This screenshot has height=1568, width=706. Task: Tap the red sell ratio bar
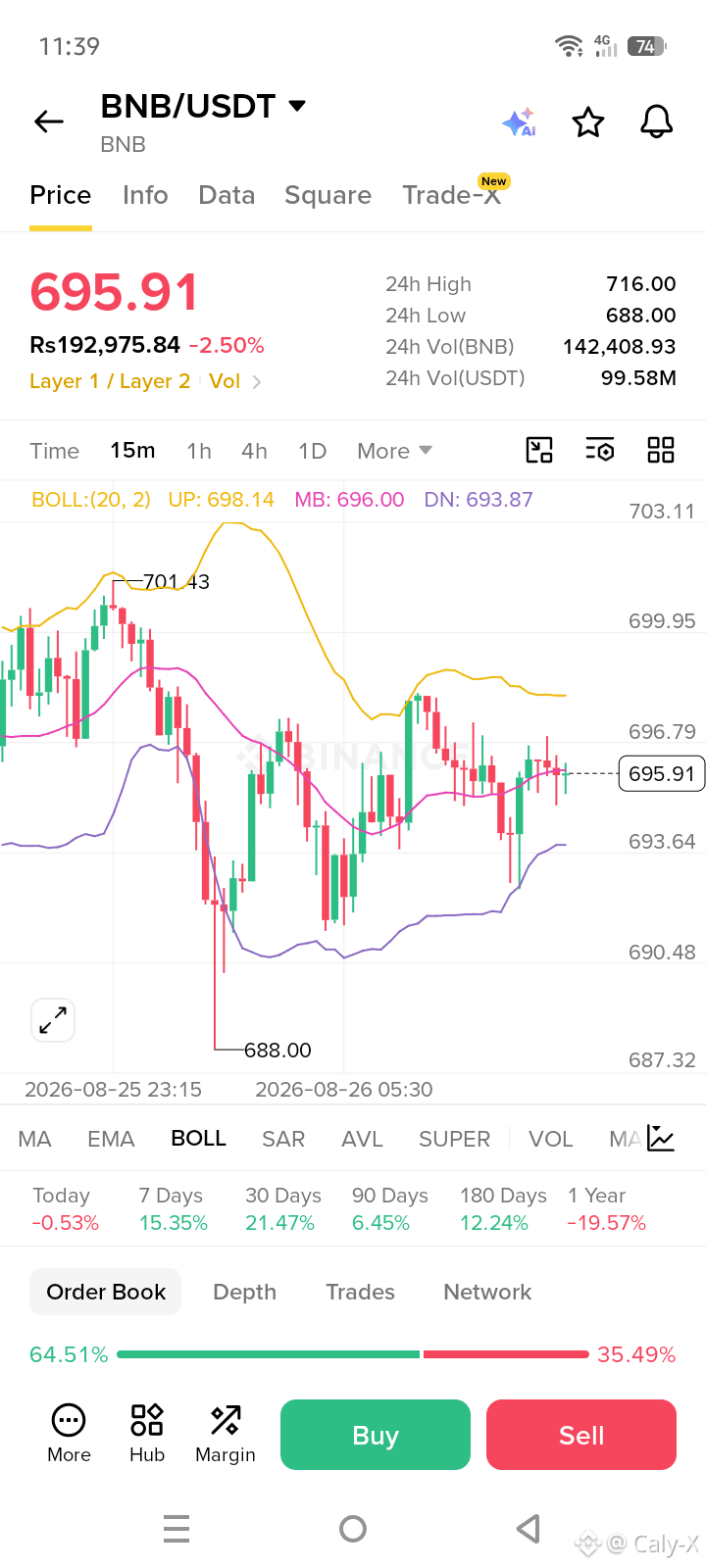(506, 1354)
